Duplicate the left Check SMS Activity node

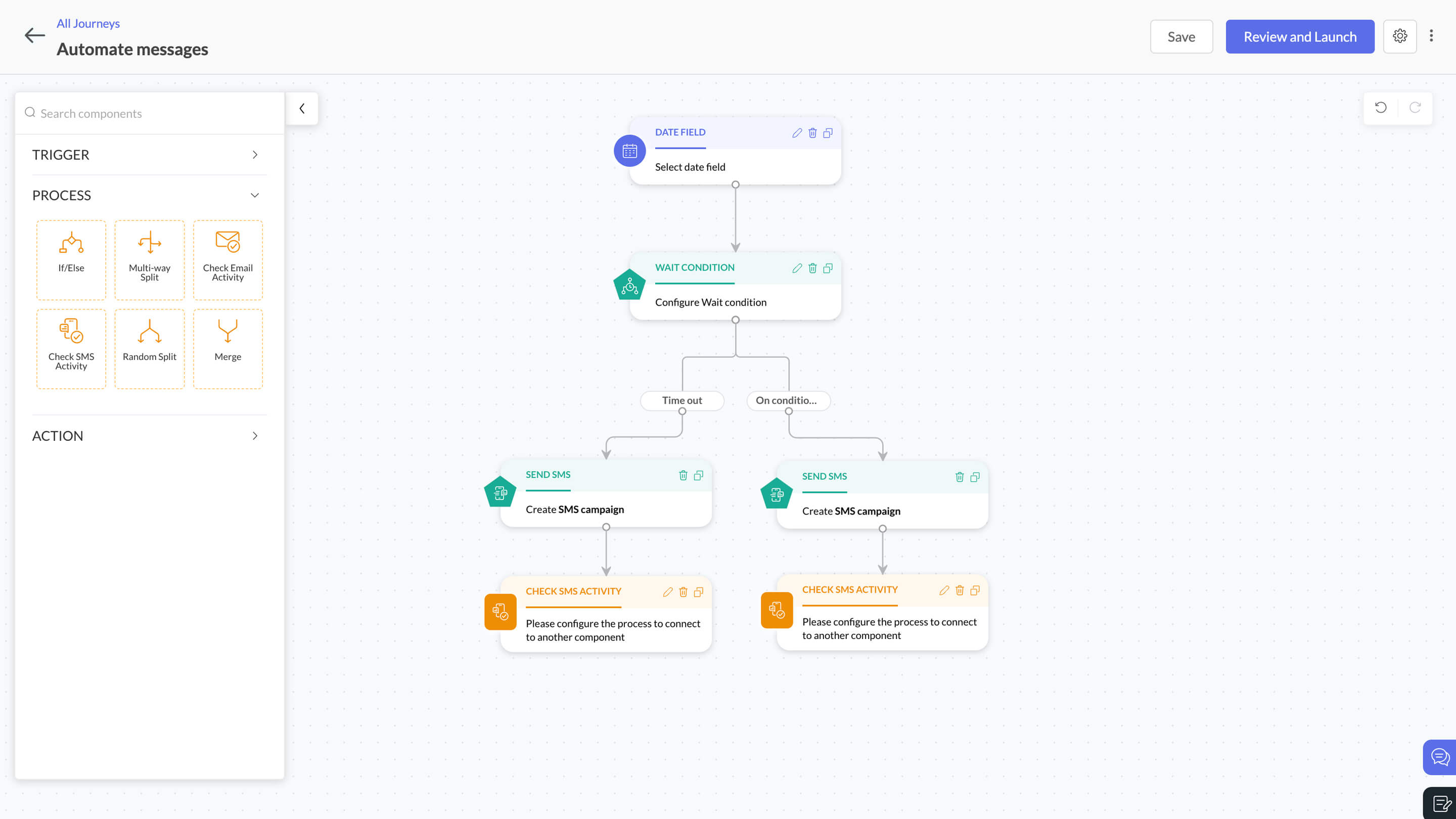[699, 592]
